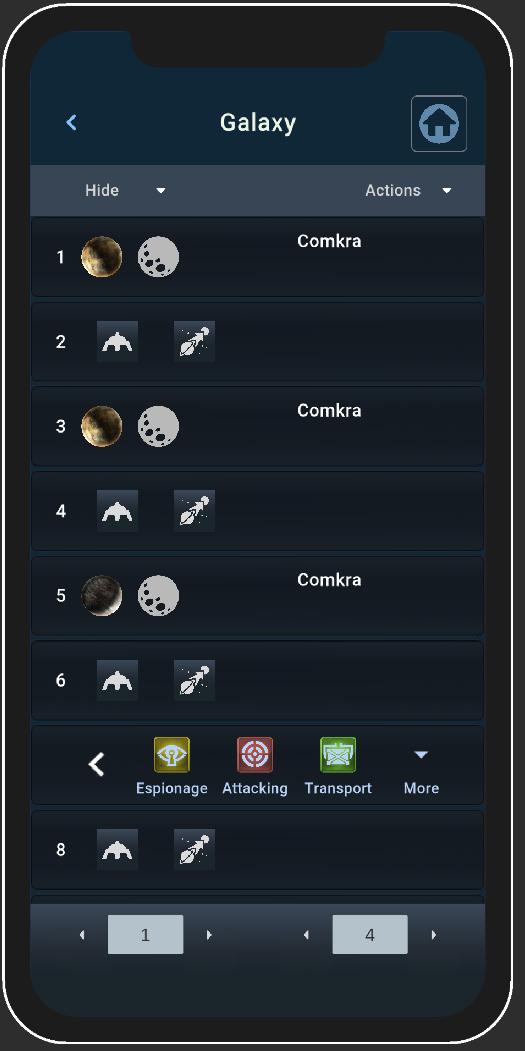Open the Actions dropdown

point(408,190)
